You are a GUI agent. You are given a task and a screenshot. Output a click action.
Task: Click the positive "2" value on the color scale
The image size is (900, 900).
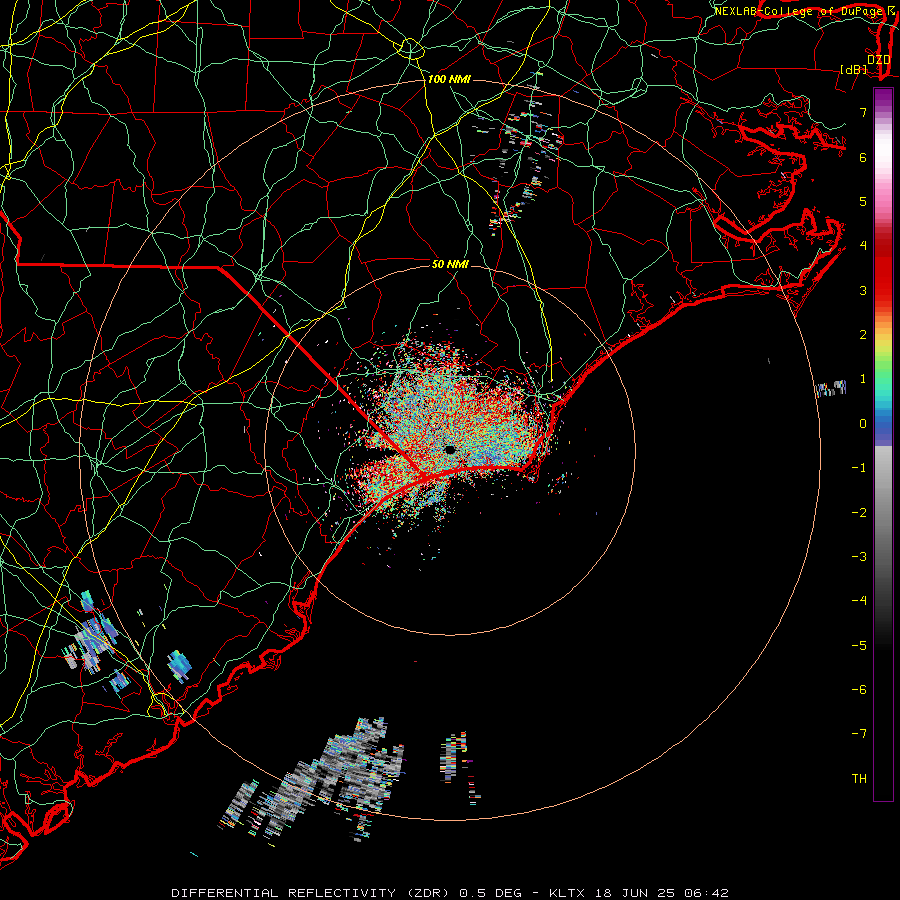tap(863, 335)
